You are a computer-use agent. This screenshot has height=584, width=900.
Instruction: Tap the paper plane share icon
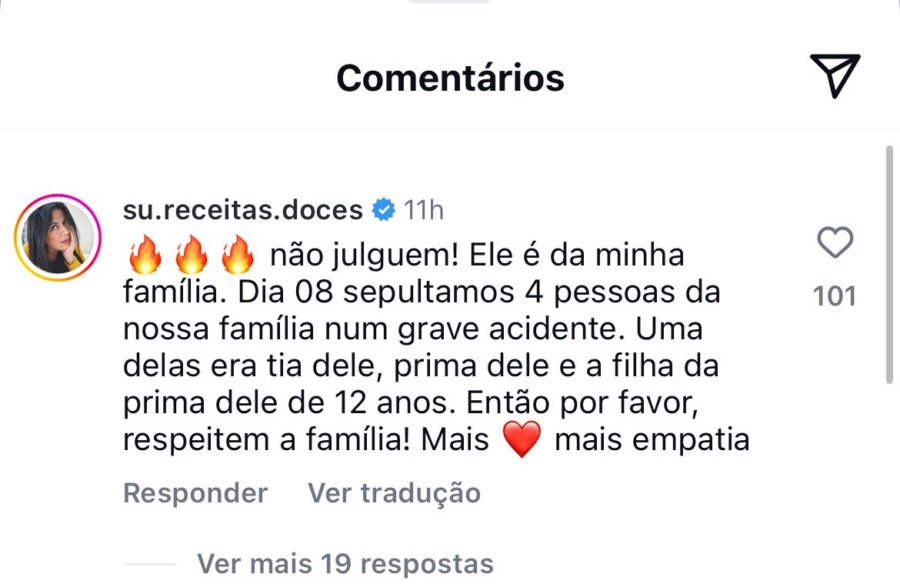tap(834, 77)
